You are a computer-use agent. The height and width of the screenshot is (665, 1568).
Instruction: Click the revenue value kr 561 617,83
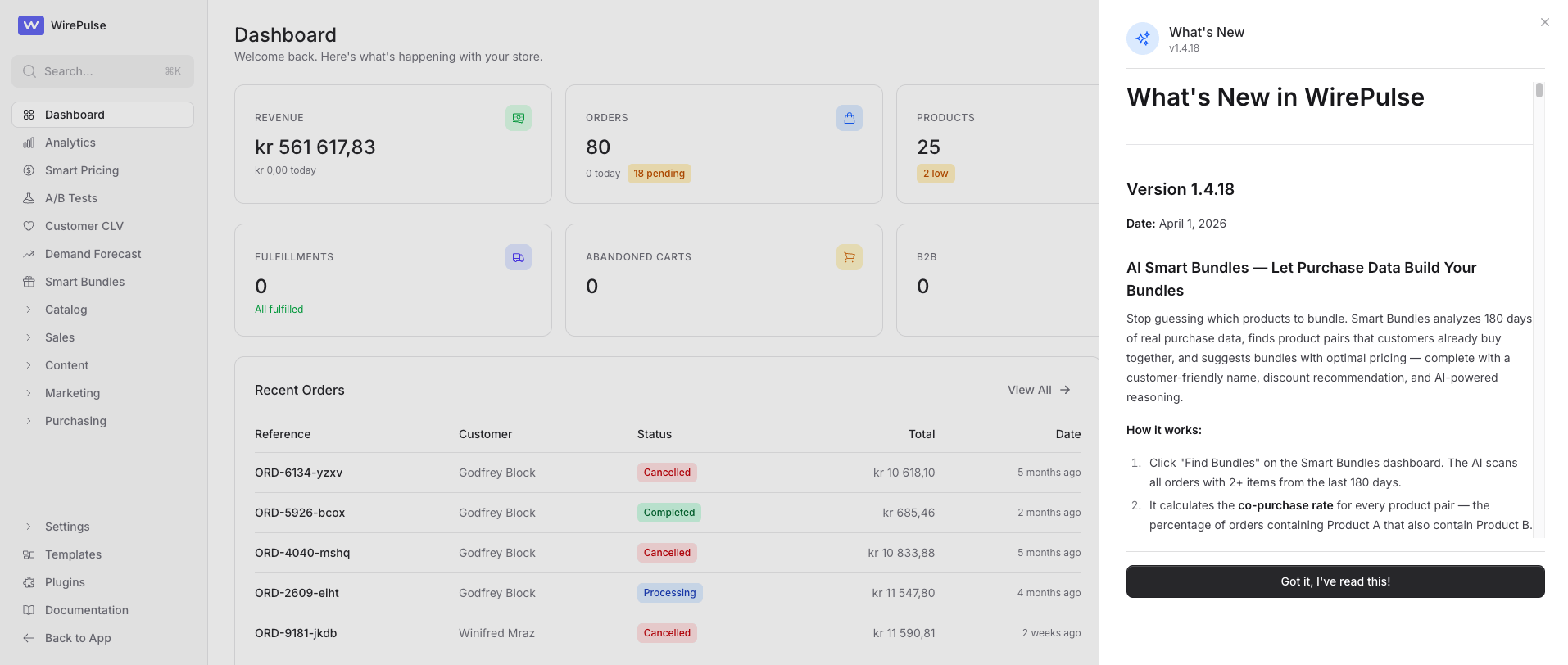[315, 147]
